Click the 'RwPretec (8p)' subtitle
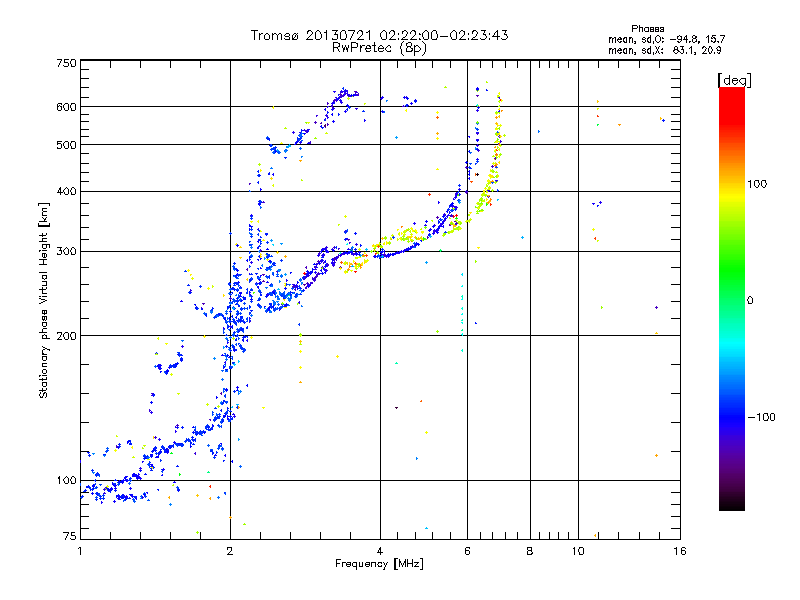Viewport: 800px width, 600px height. [379, 48]
